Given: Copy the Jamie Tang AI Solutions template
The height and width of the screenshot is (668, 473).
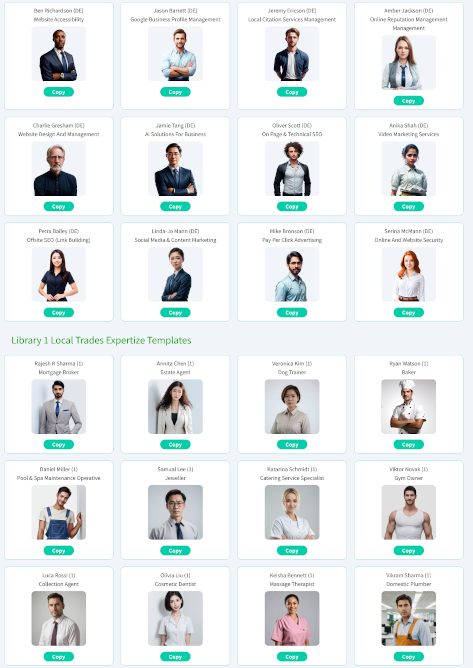Looking at the screenshot, I should [175, 207].
